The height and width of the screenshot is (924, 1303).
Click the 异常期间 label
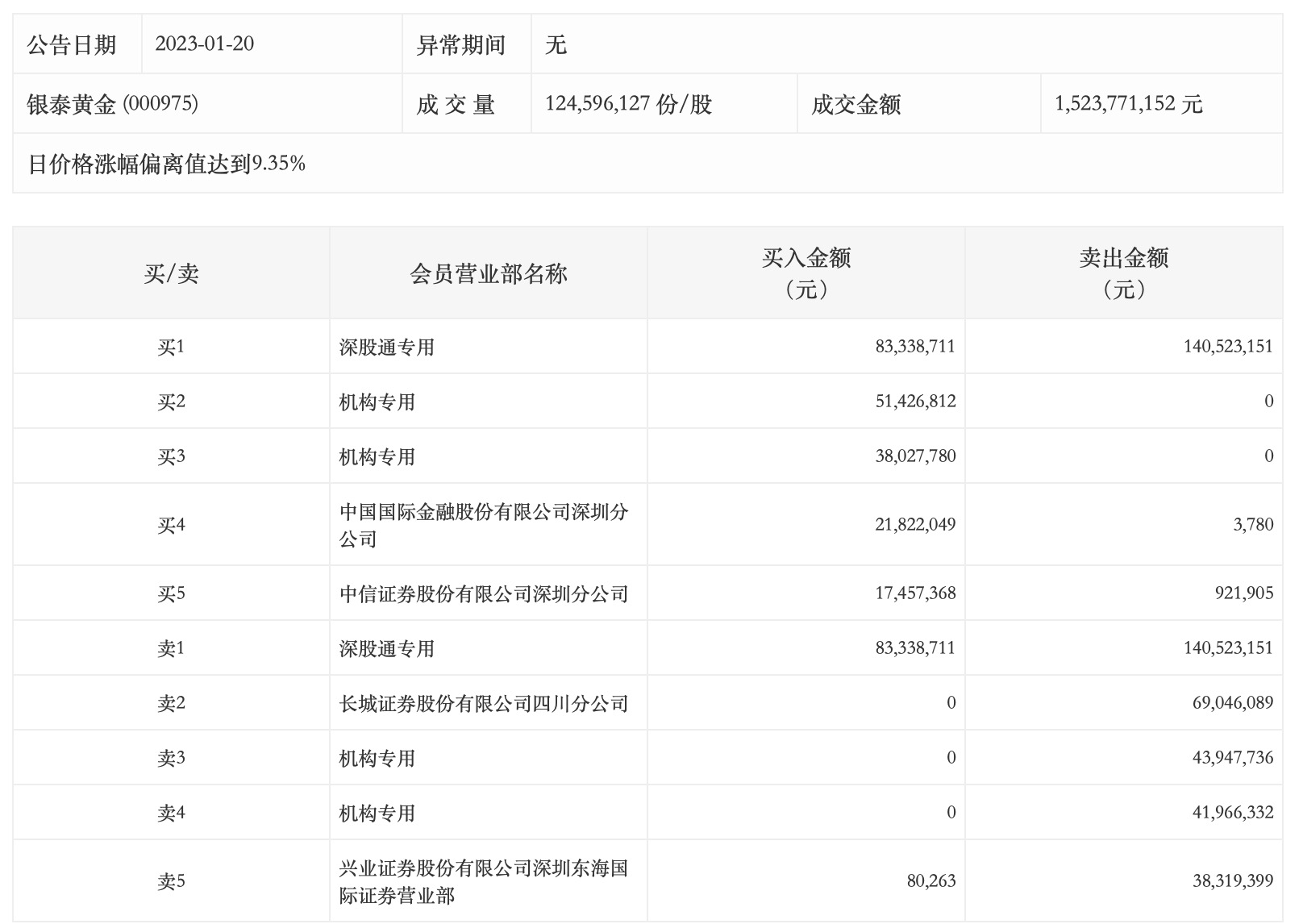(460, 45)
